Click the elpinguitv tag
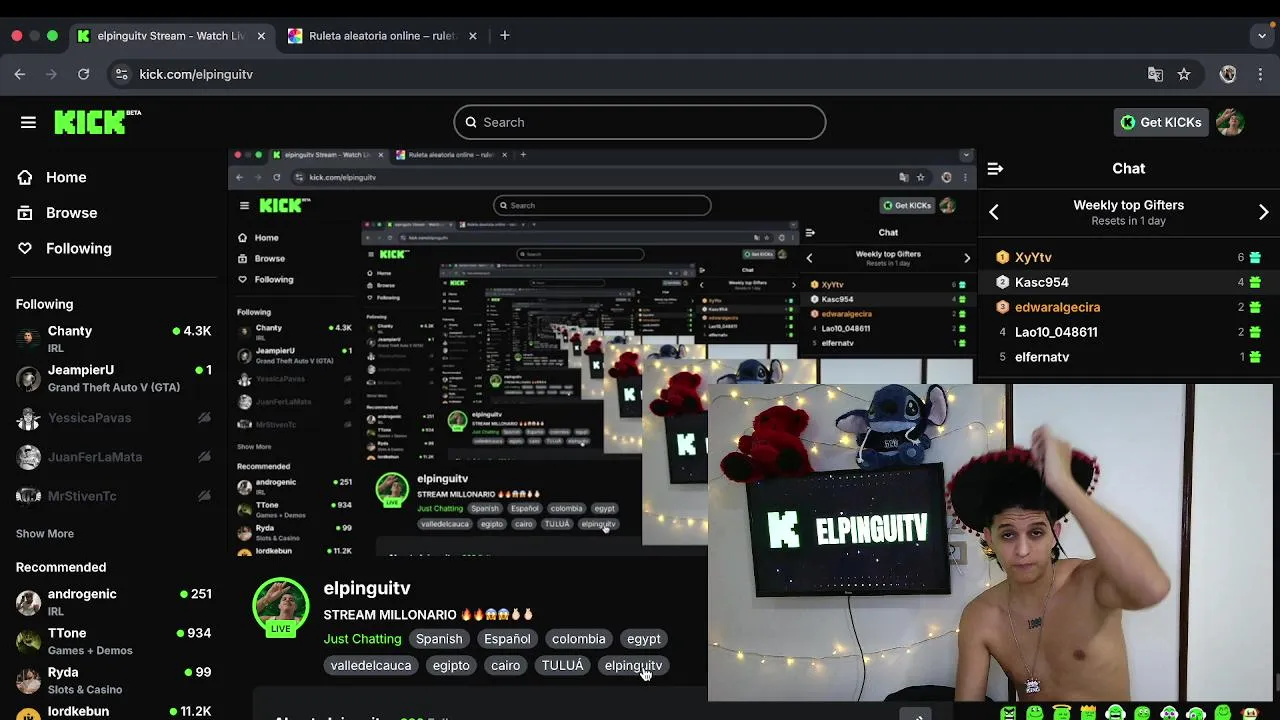Viewport: 1280px width, 720px height. (633, 665)
